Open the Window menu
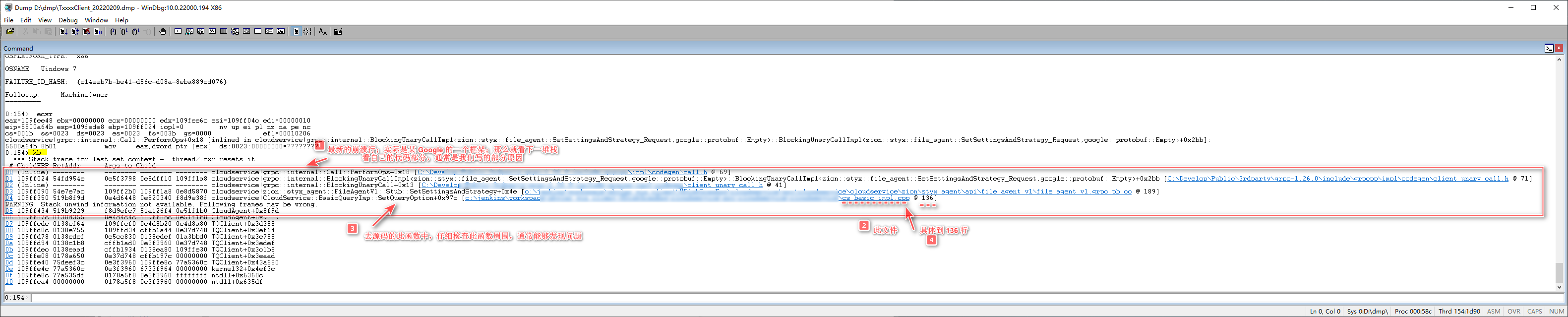Viewport: 1568px width, 317px height. (x=96, y=20)
